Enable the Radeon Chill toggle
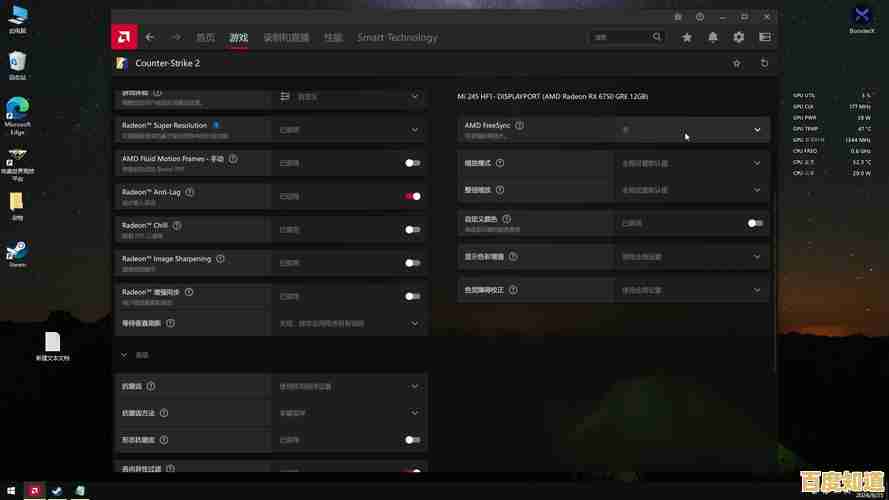The image size is (889, 500). coord(412,229)
